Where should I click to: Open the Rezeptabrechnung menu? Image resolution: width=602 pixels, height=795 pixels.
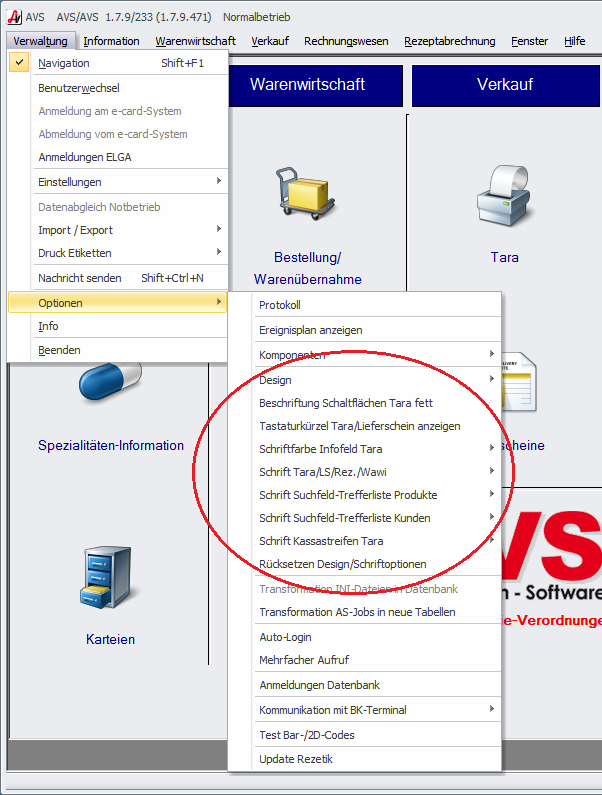coord(449,41)
